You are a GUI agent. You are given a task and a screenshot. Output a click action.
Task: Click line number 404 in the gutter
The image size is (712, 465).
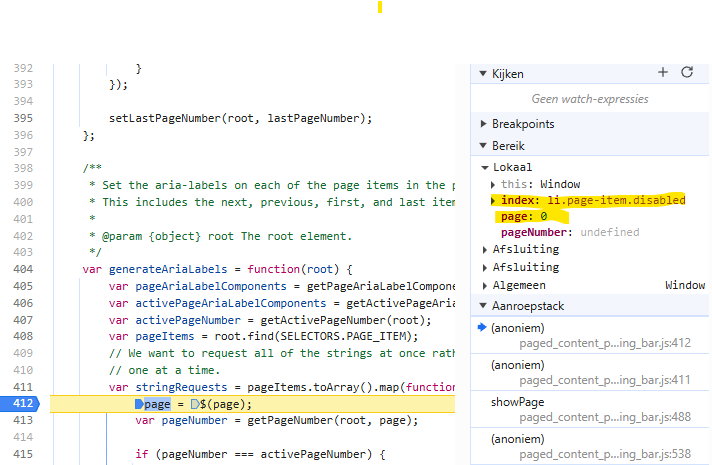[x=23, y=269]
